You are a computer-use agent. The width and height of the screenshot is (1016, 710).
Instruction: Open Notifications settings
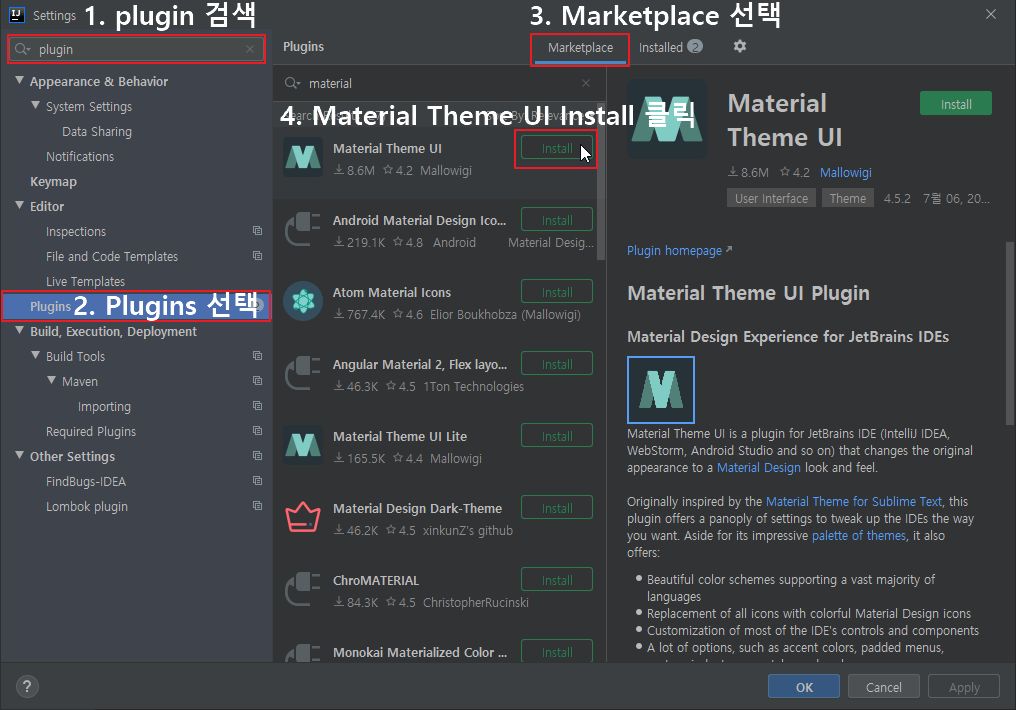[80, 157]
